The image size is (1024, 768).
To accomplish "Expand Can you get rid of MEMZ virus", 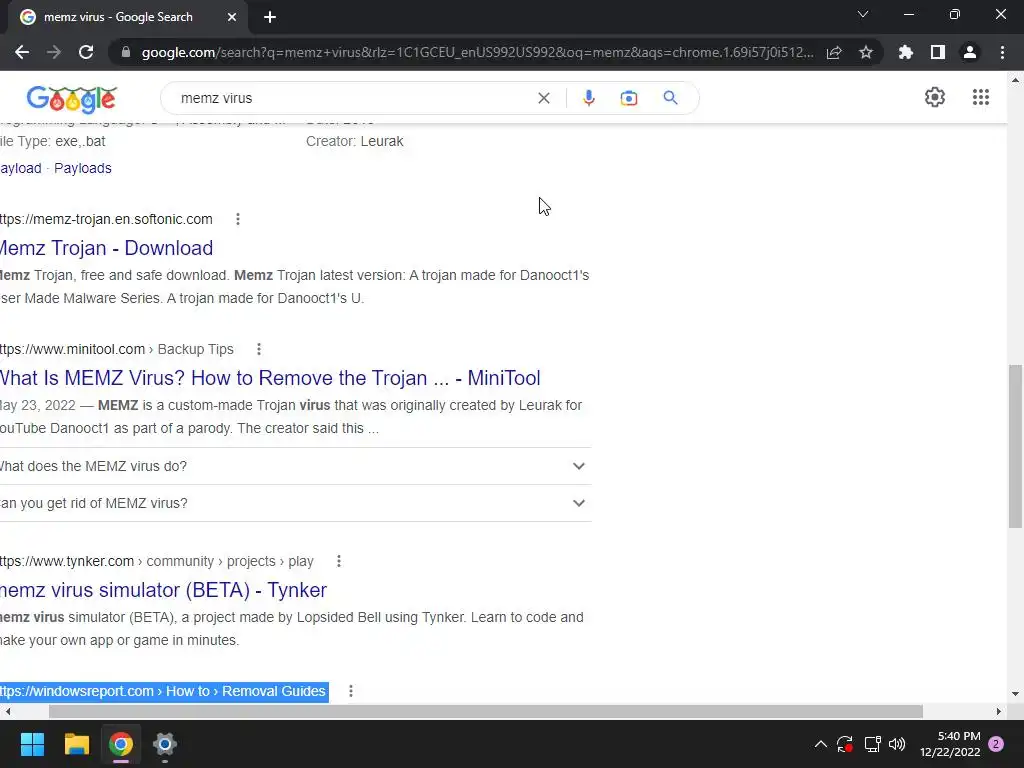I will tap(296, 504).
